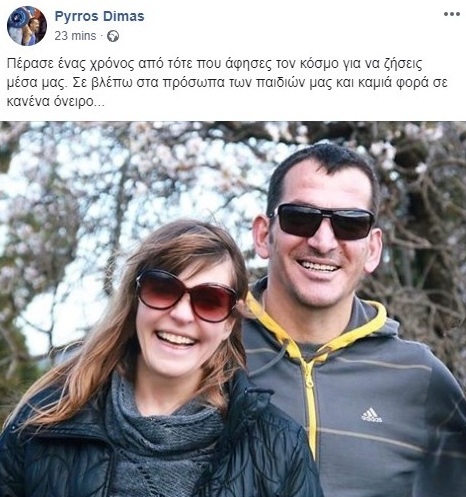466x497 pixels.
Task: Click the yellow zipper on the hoodie
Action: 311,410
